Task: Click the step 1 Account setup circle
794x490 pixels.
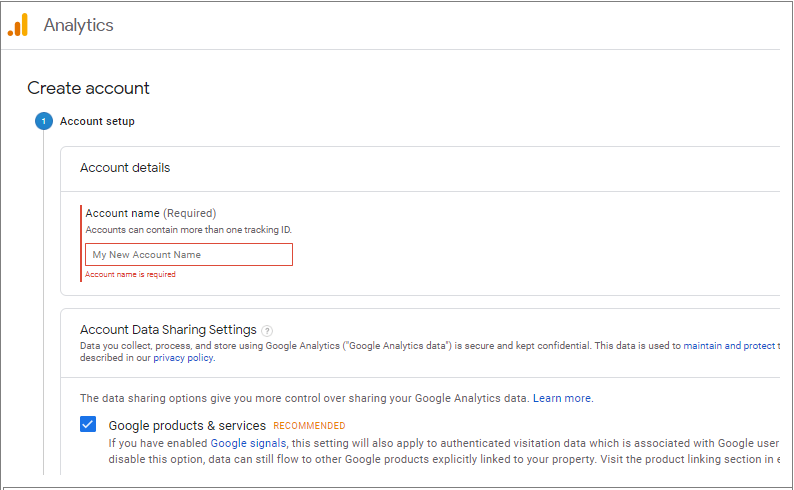Action: [x=44, y=121]
